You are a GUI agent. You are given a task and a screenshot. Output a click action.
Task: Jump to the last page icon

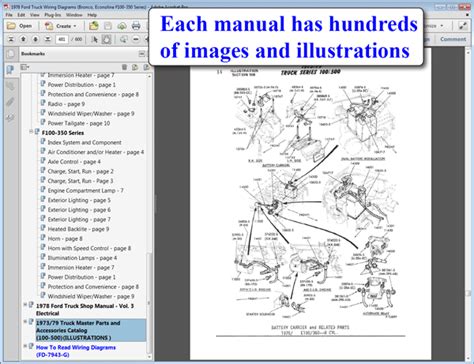(x=48, y=39)
